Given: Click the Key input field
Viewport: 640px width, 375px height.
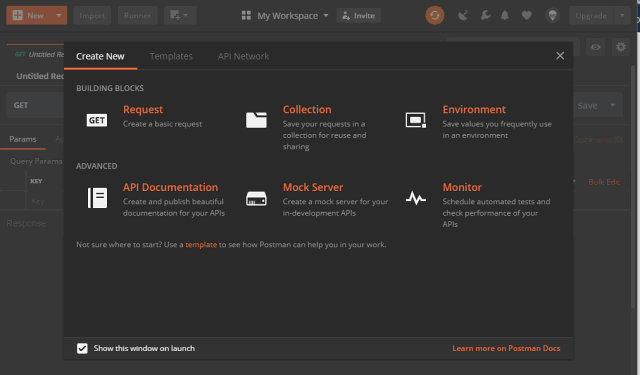Looking at the screenshot, I should tap(46, 201).
